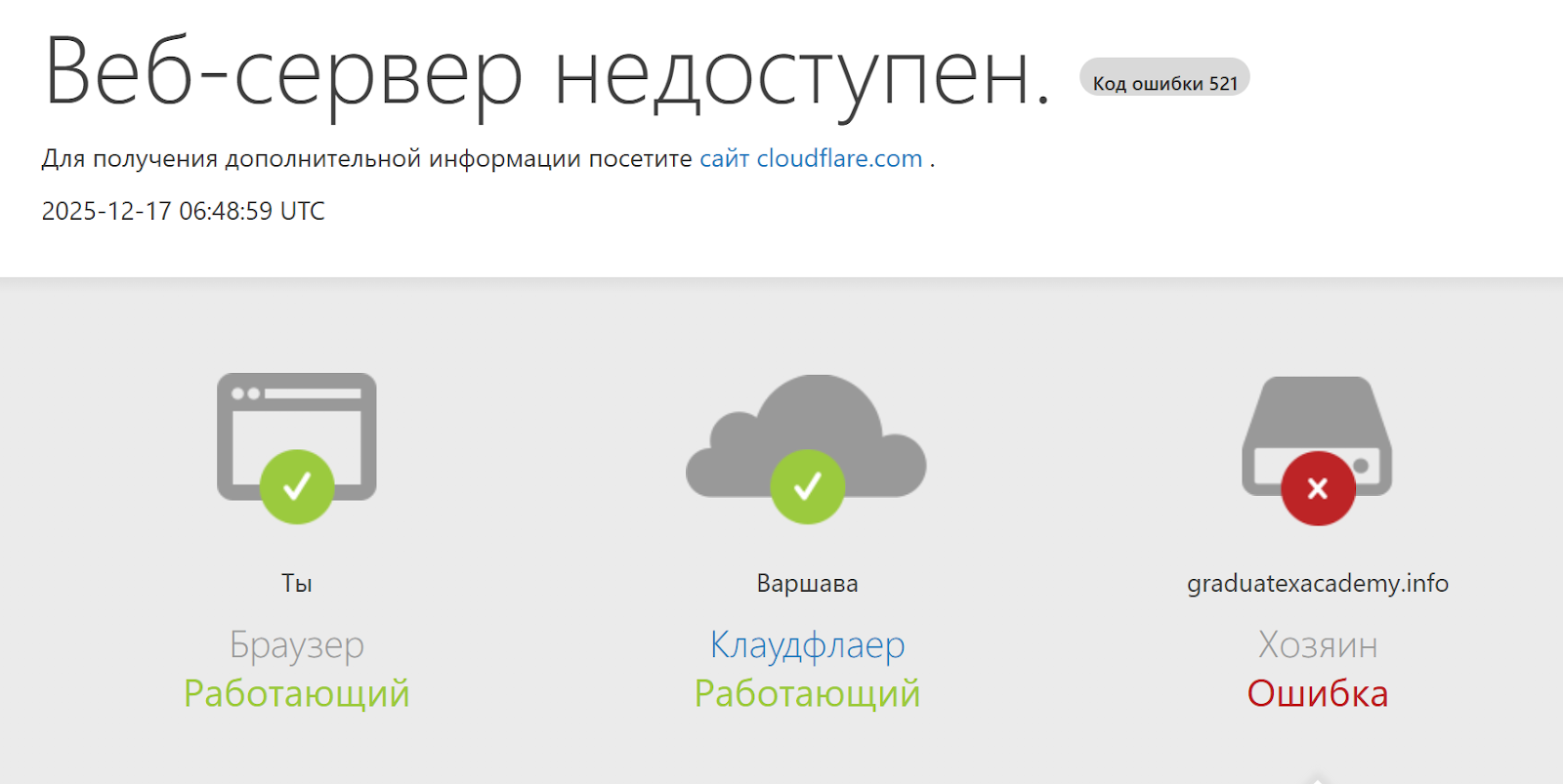Click the red Ошибка status text
The height and width of the screenshot is (784, 1563).
click(x=1317, y=693)
